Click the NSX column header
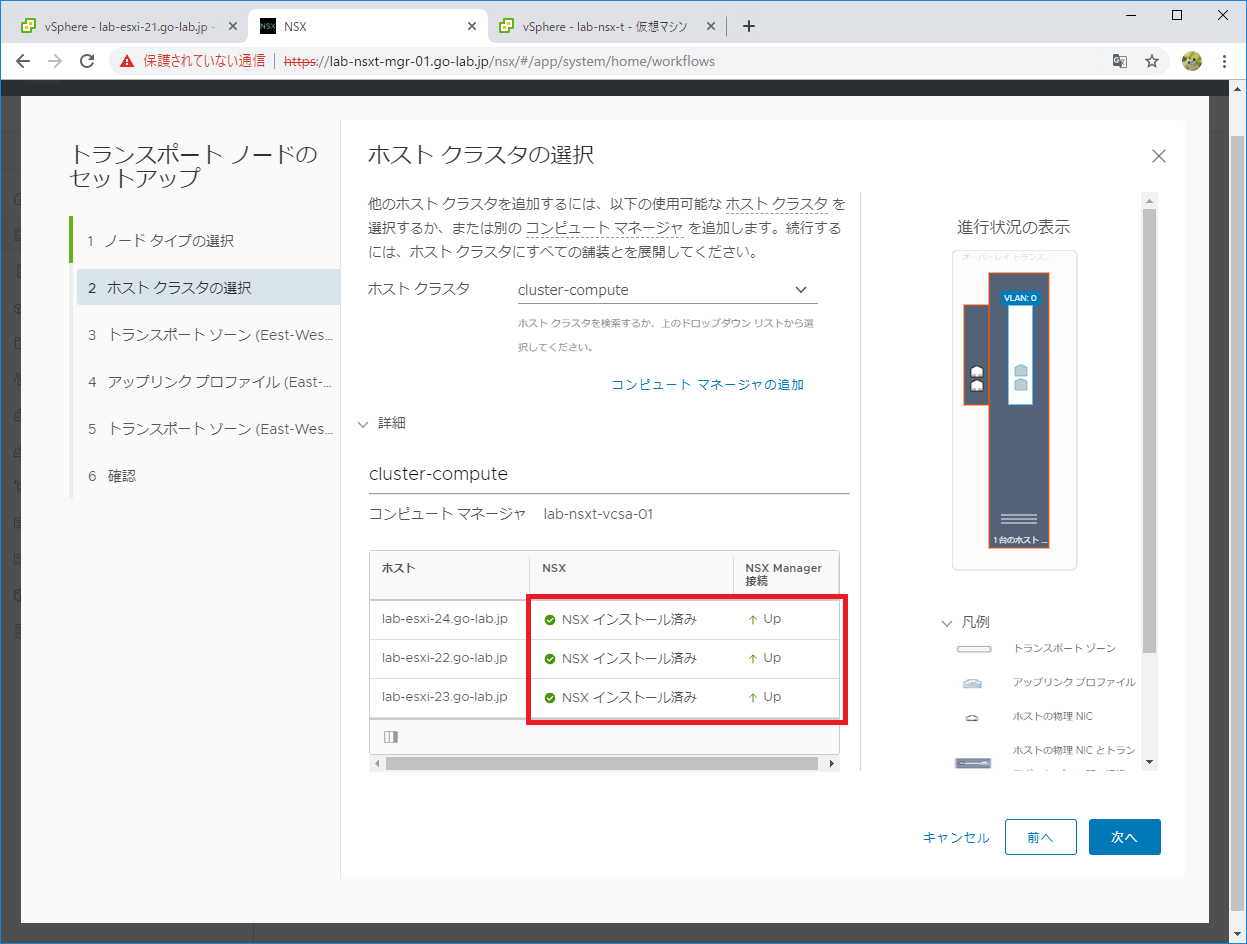The height and width of the screenshot is (944, 1247). (x=631, y=575)
